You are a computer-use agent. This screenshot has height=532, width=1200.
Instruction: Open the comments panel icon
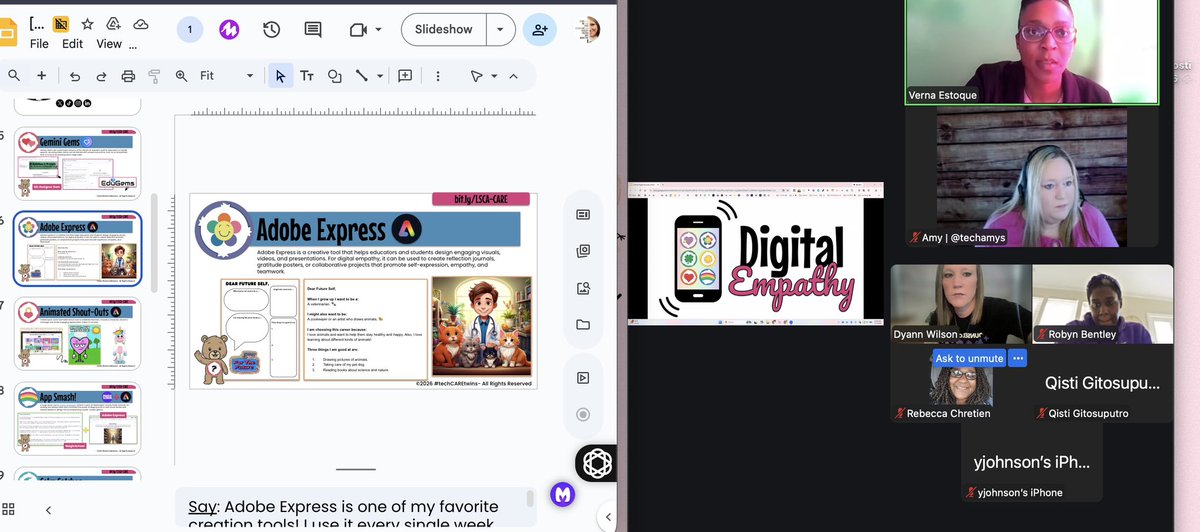coord(313,30)
